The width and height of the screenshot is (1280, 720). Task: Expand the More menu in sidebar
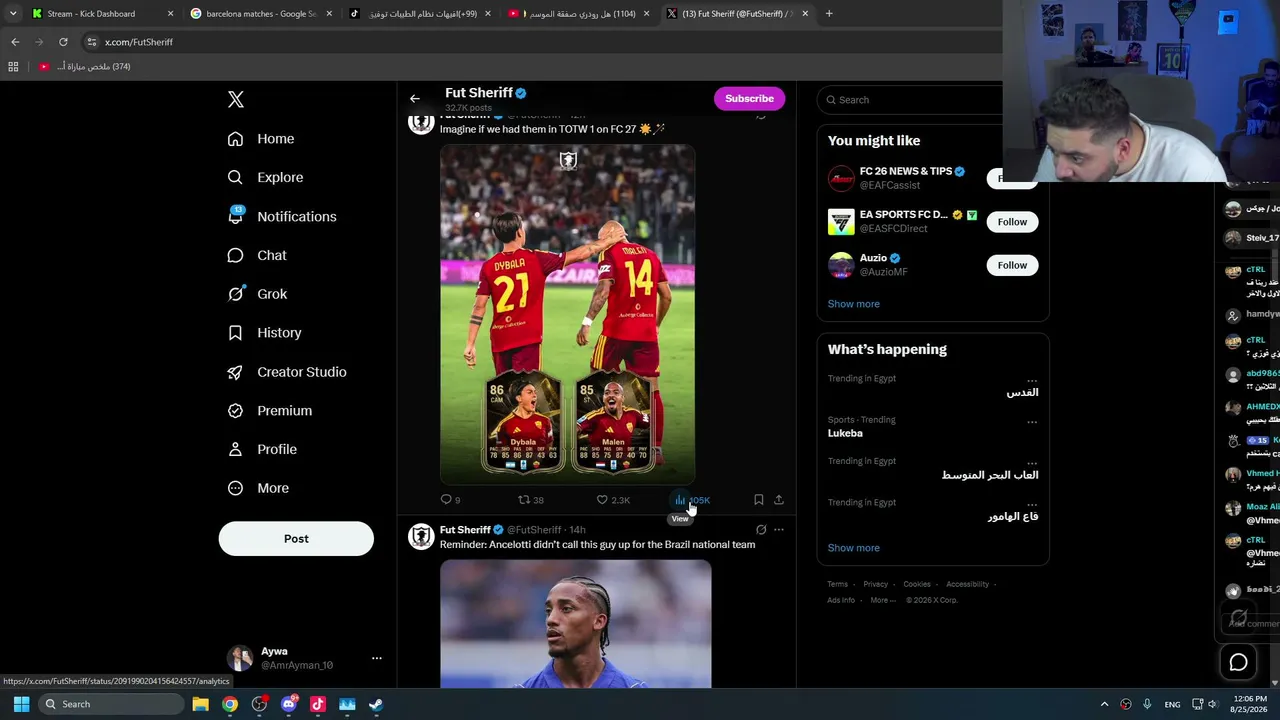tap(258, 489)
